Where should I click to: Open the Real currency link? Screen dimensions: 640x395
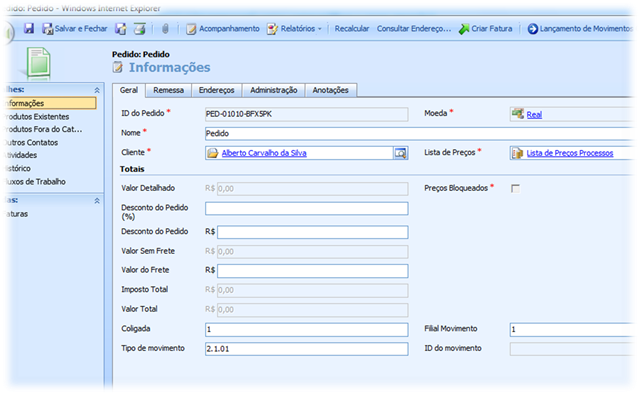click(x=534, y=115)
